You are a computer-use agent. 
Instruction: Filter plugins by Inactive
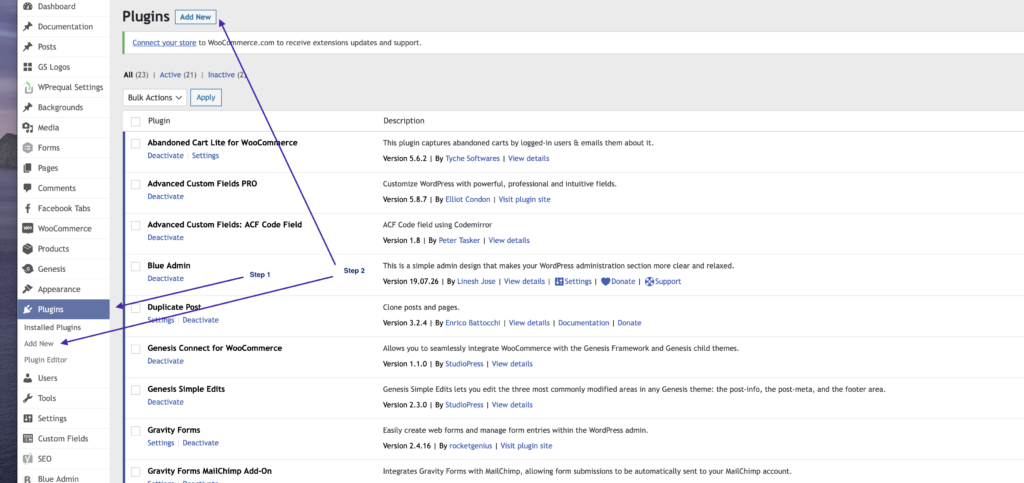[x=221, y=75]
